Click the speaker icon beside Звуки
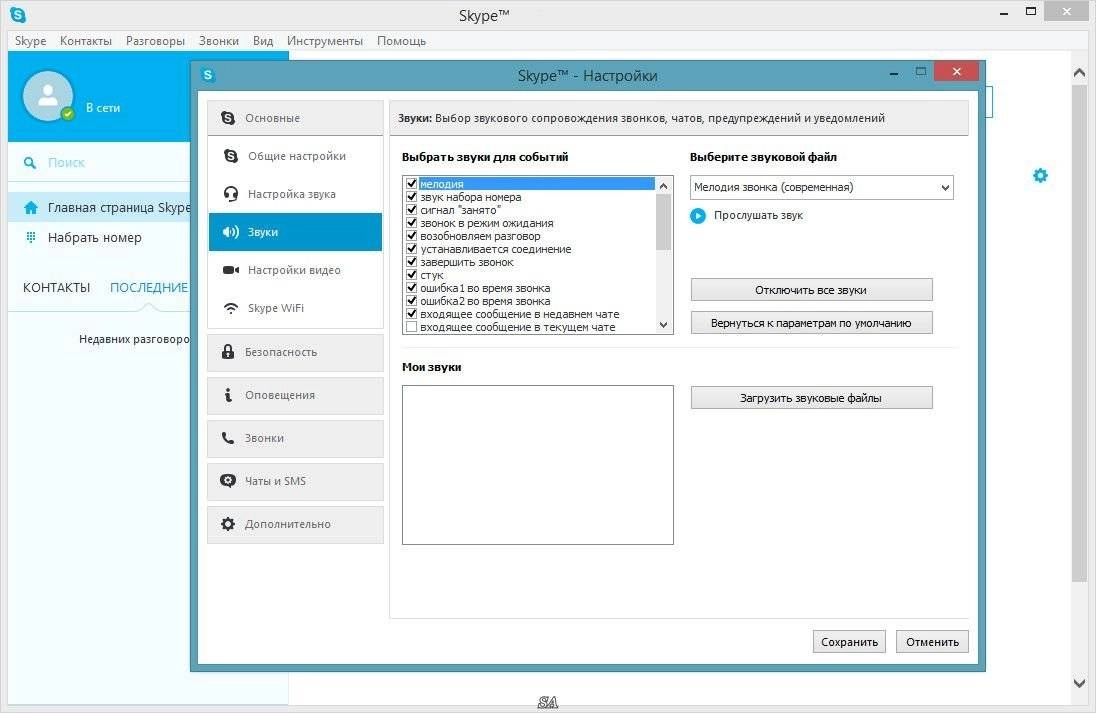Image resolution: width=1096 pixels, height=713 pixels. point(231,232)
